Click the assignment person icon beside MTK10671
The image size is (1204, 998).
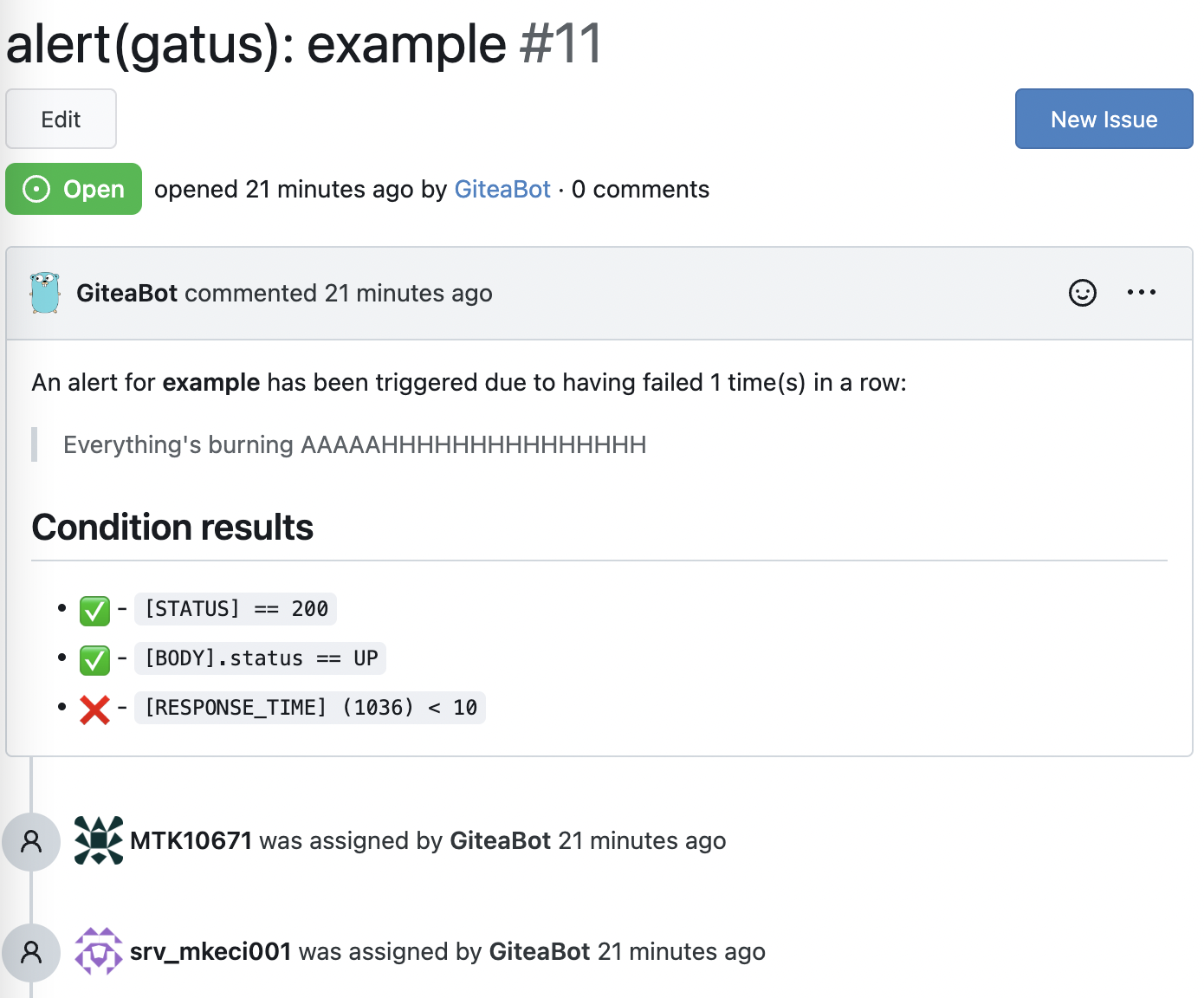click(x=31, y=840)
